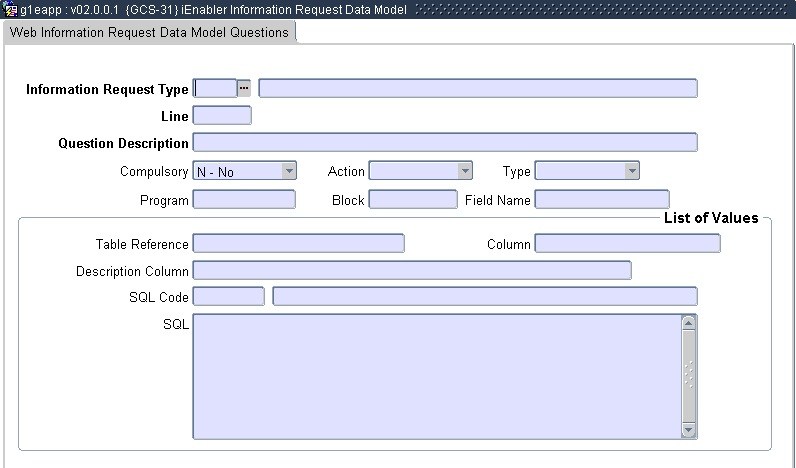Click into the Question Description field

click(444, 143)
